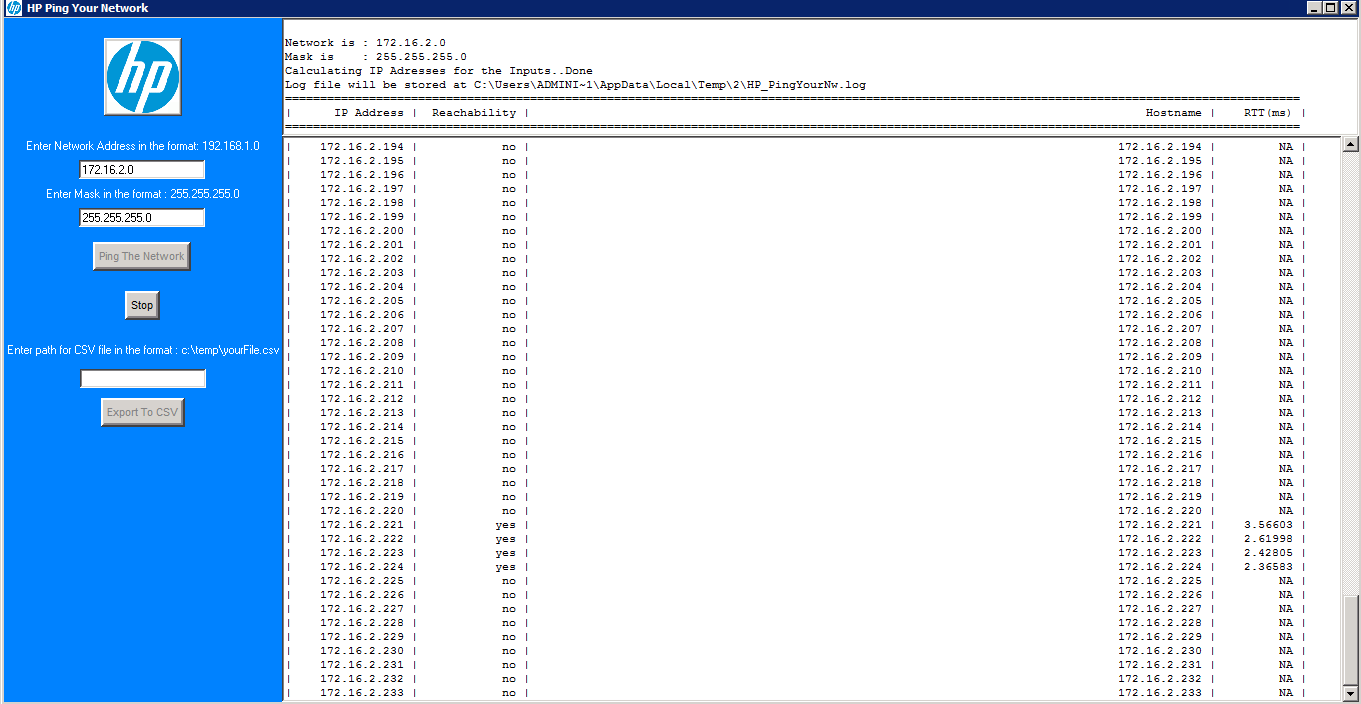Viewport: 1361px width, 704px height.
Task: Click the 'Enter Mask in the format' label
Action: point(142,194)
